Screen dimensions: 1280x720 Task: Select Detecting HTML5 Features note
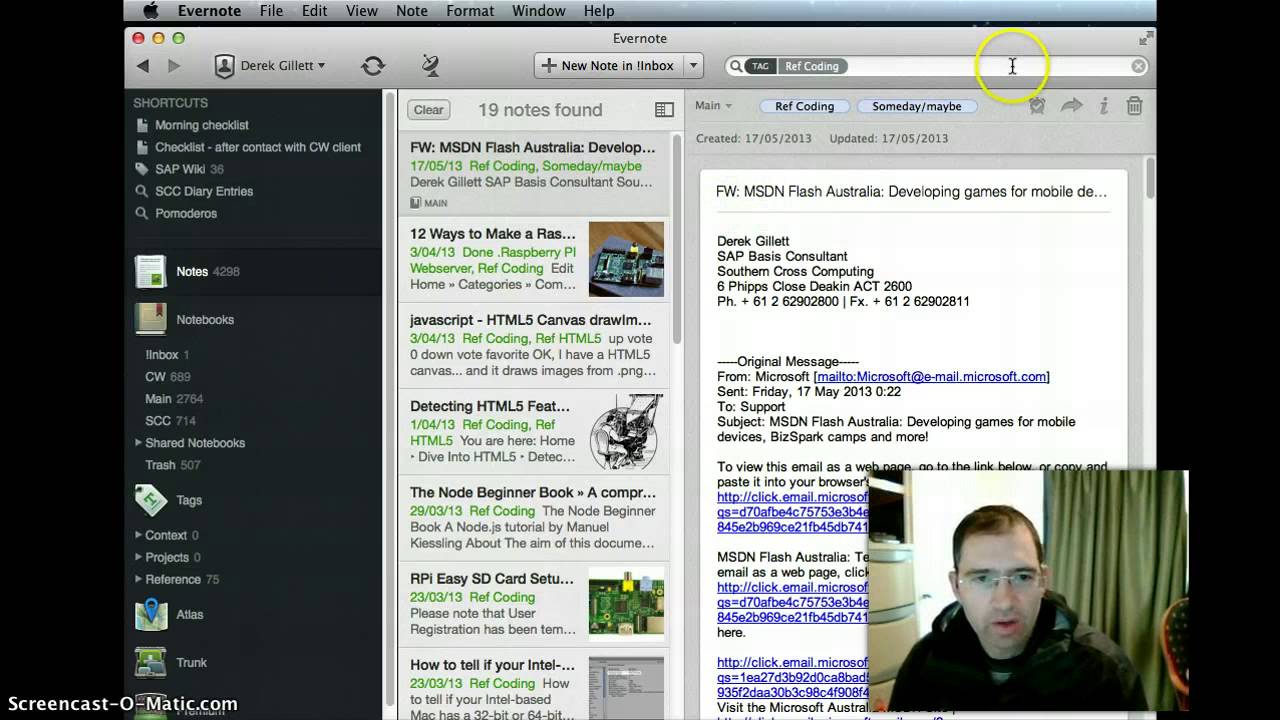[535, 432]
